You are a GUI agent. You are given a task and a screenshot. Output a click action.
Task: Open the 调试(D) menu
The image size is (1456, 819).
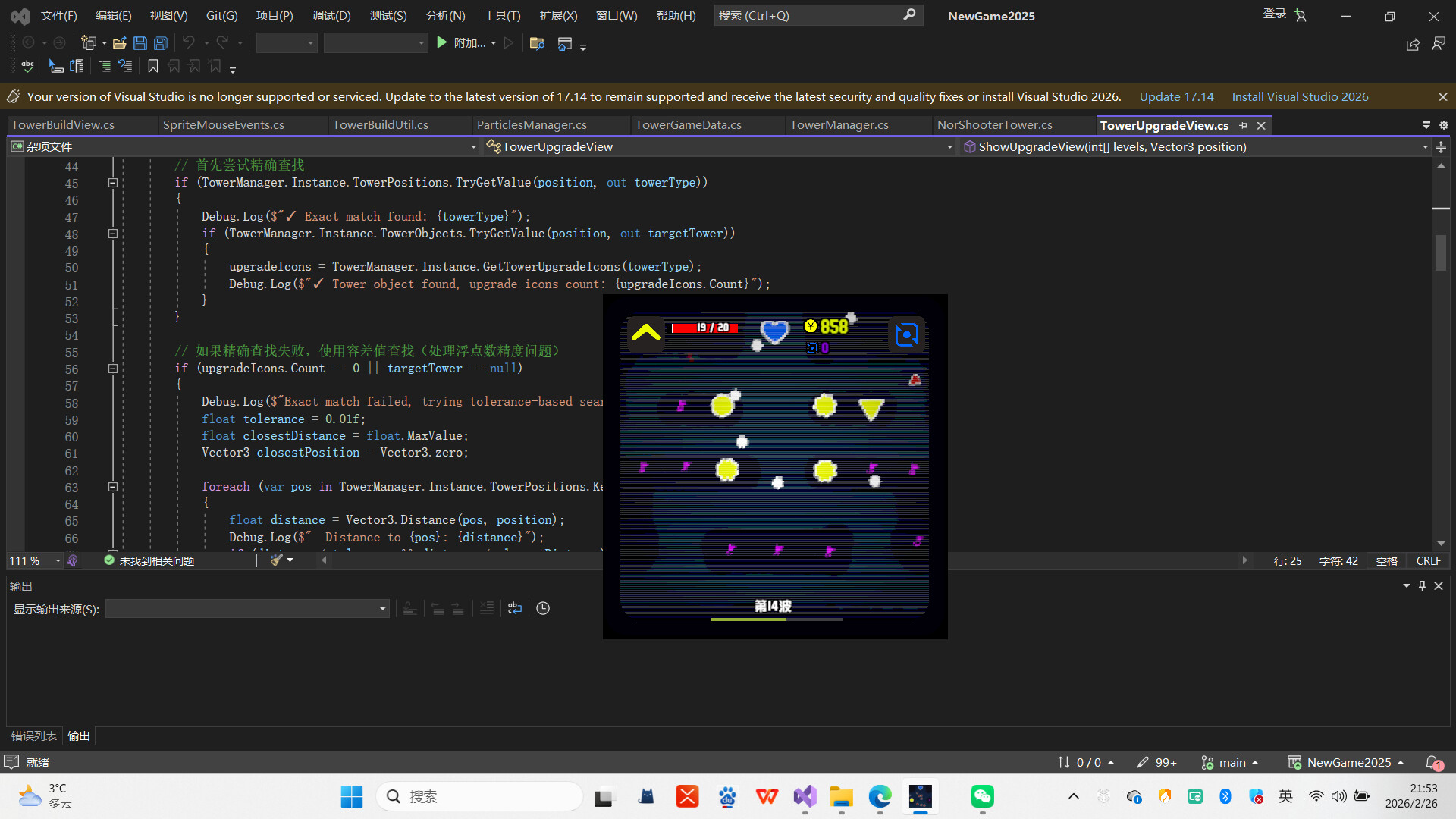click(x=331, y=15)
